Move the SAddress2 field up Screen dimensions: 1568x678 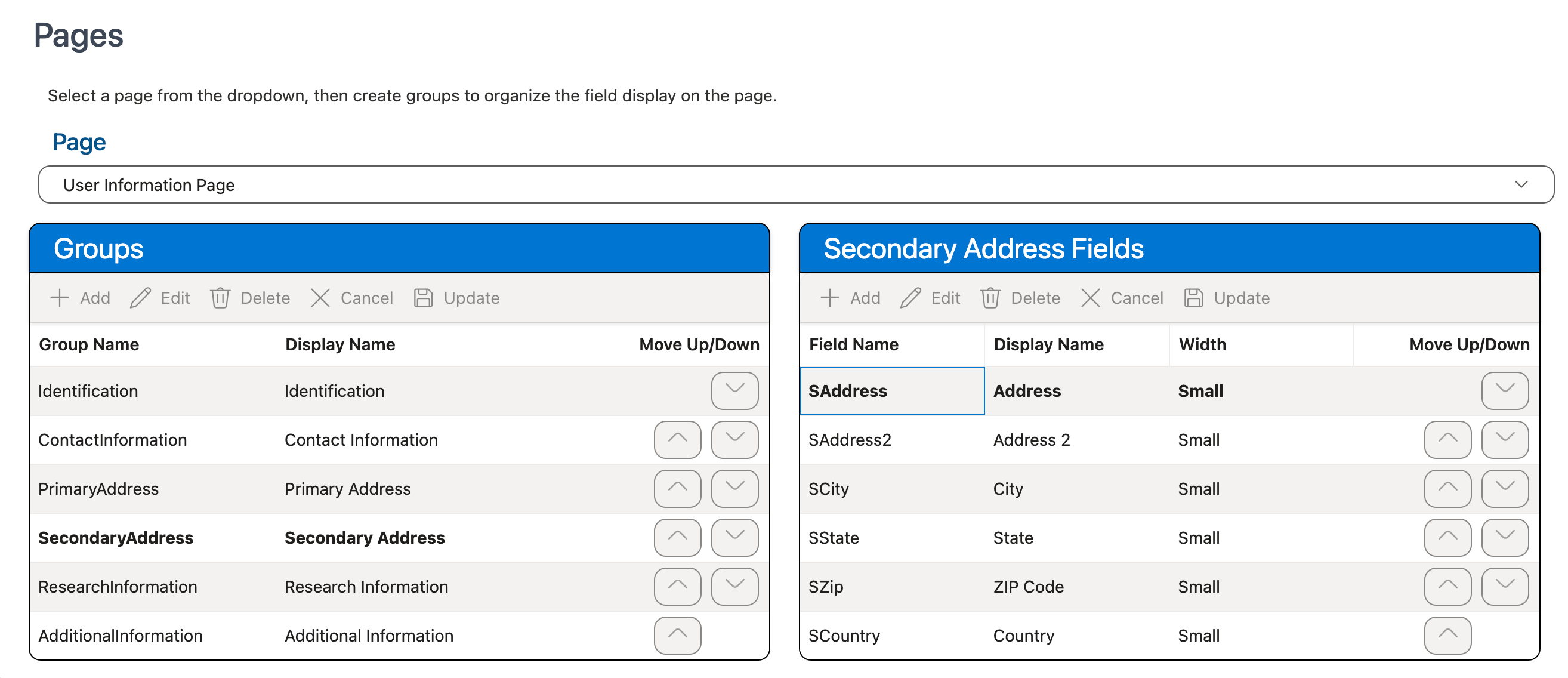point(1447,439)
